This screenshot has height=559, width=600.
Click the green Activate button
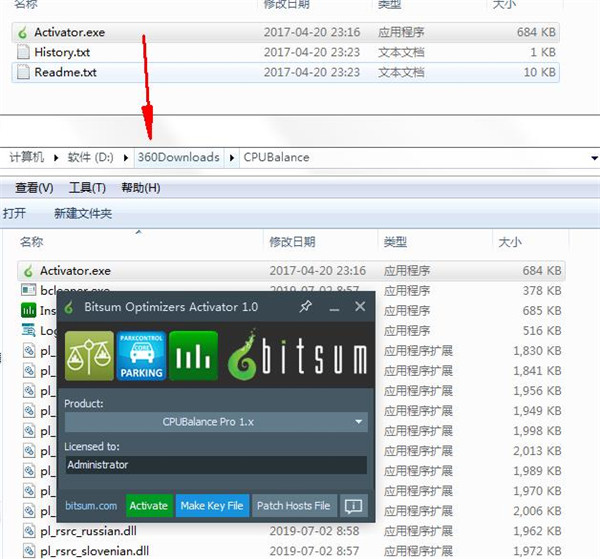click(x=149, y=506)
